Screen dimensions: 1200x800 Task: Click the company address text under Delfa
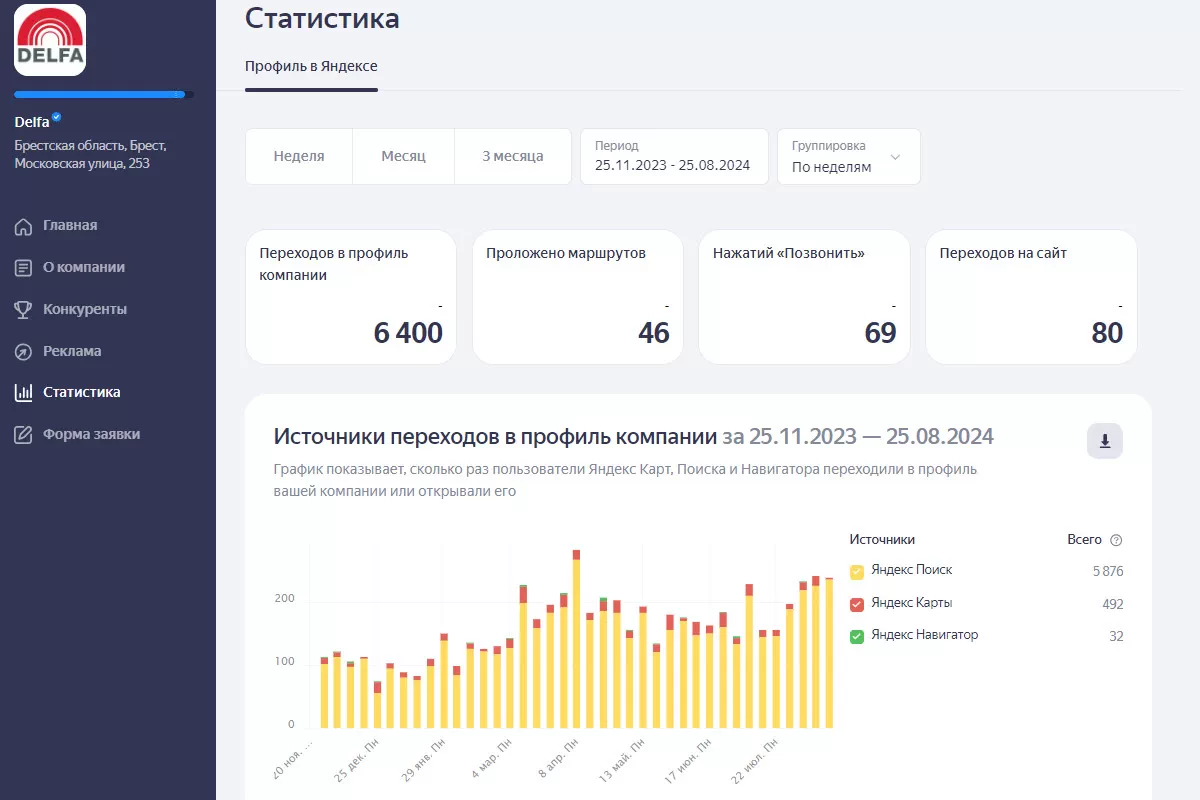coord(90,154)
